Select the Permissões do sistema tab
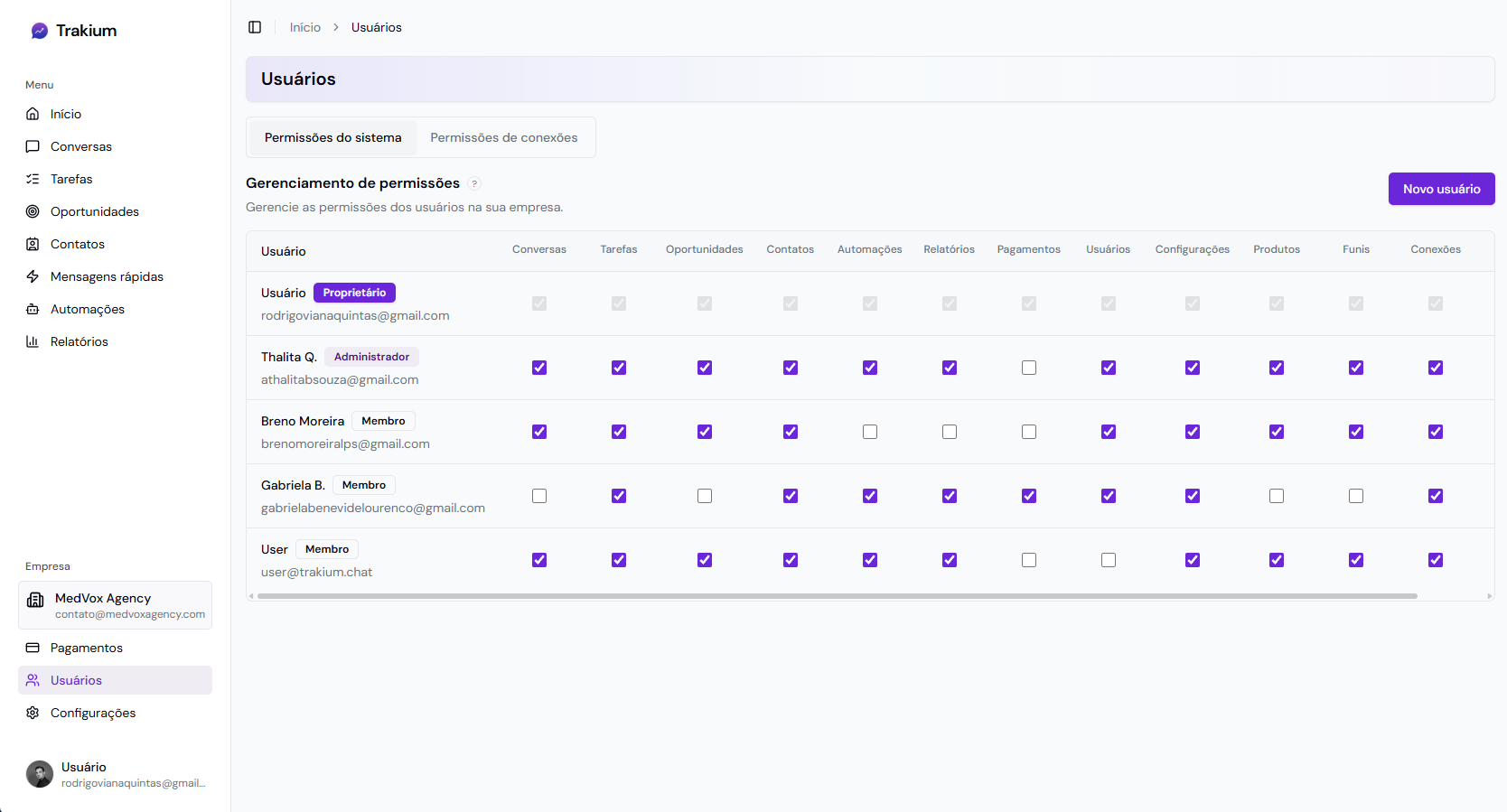1507x812 pixels. 332,137
